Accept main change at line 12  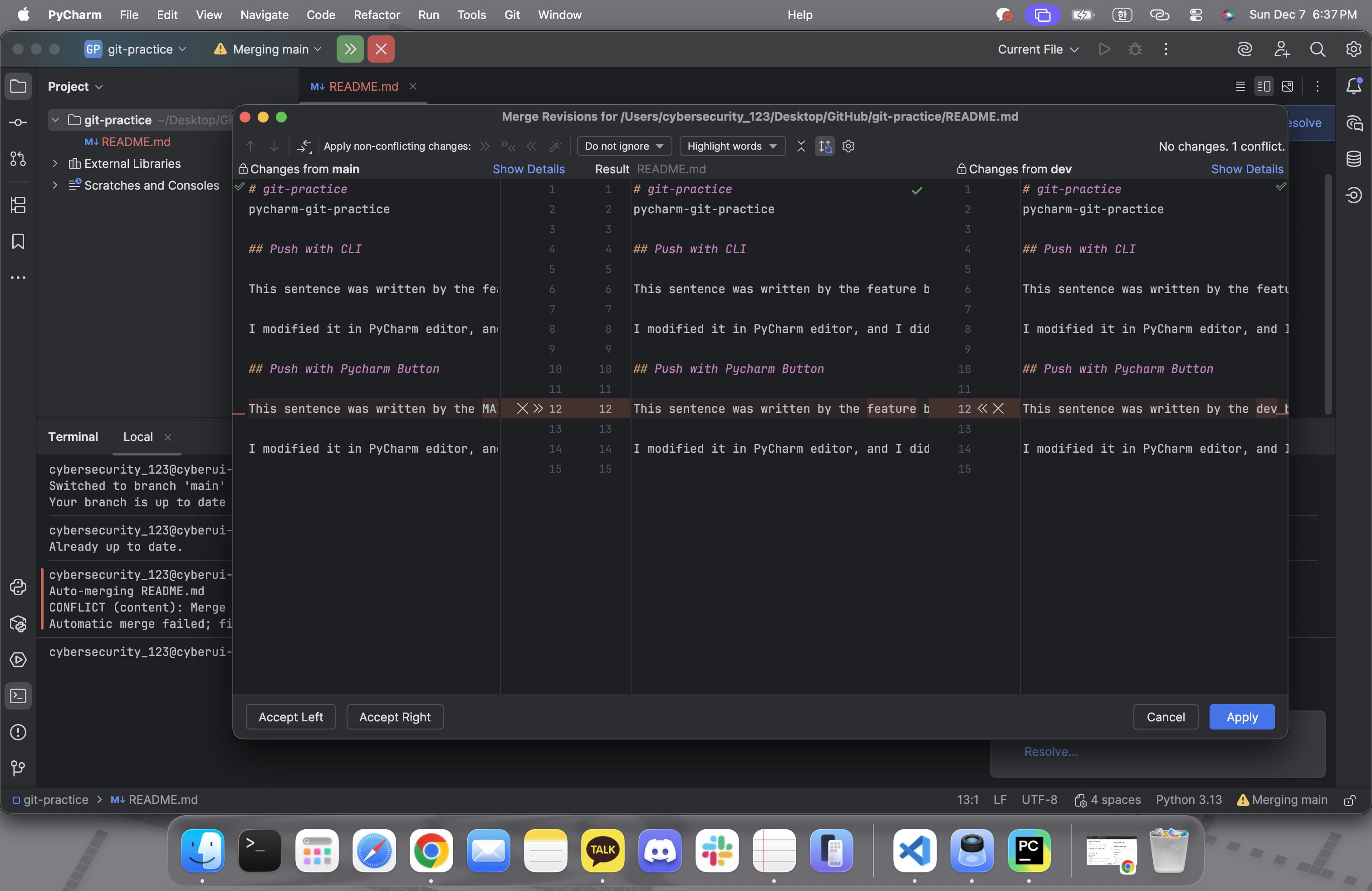538,409
